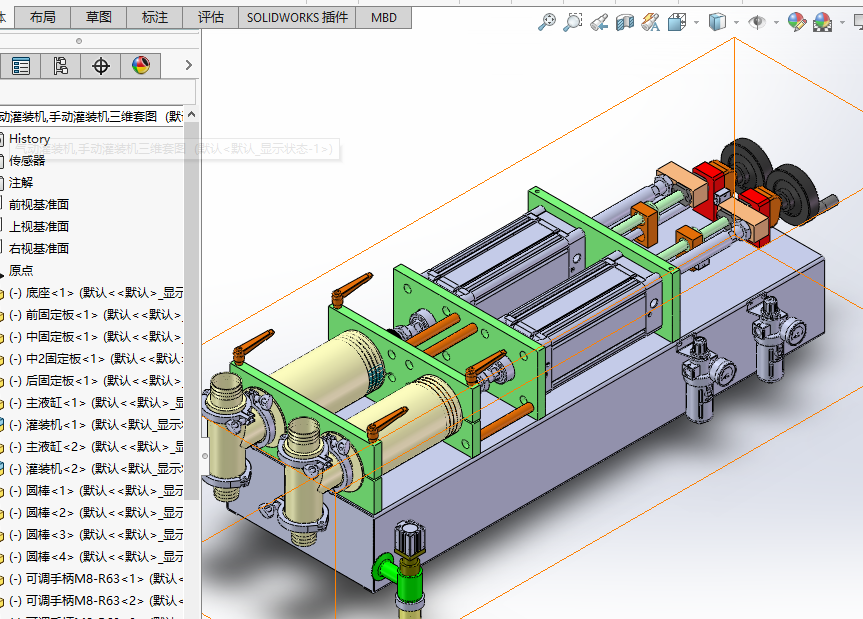Open the ConfigurationManager tab icon
This screenshot has height=619, width=863.
click(x=60, y=66)
